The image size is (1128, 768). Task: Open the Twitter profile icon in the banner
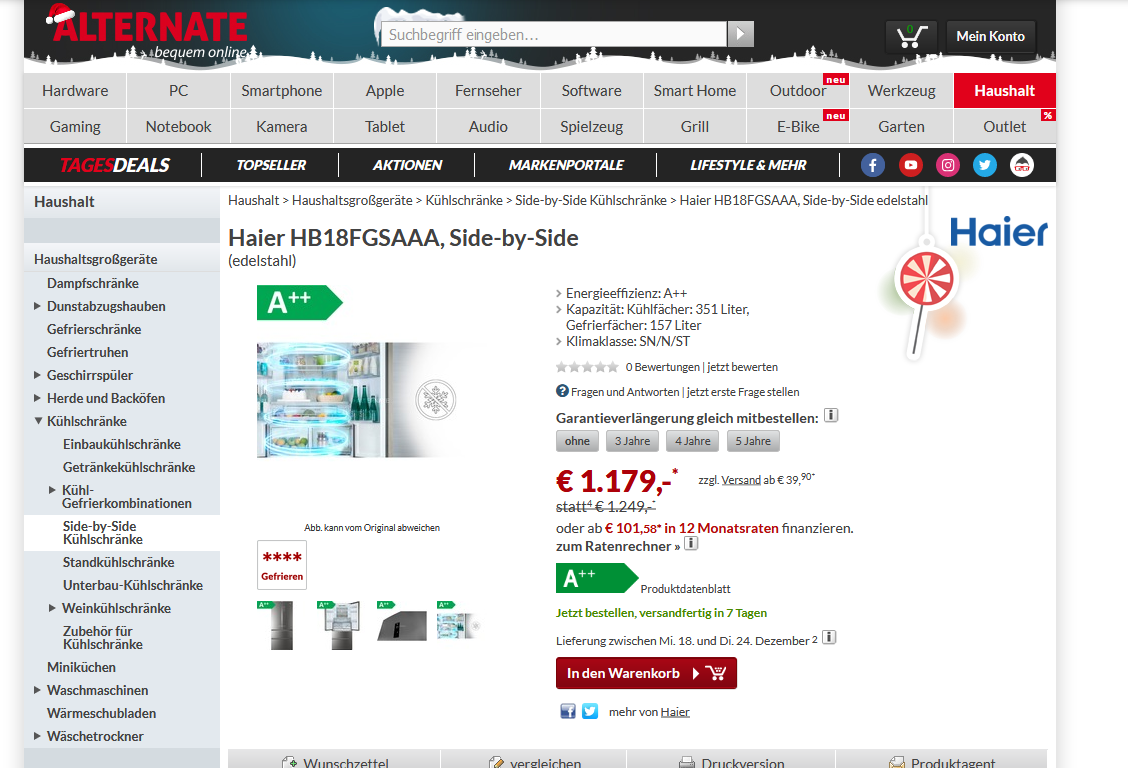985,165
